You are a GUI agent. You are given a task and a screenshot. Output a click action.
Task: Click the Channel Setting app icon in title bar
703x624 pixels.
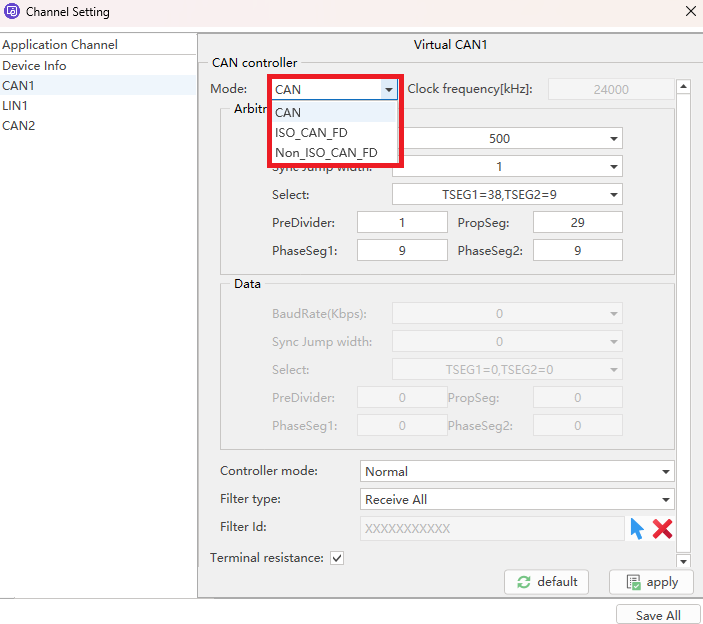pos(13,12)
